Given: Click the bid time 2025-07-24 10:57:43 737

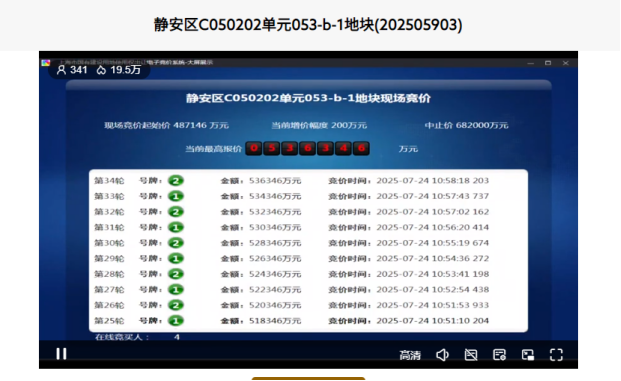Looking at the screenshot, I should 432,196.
